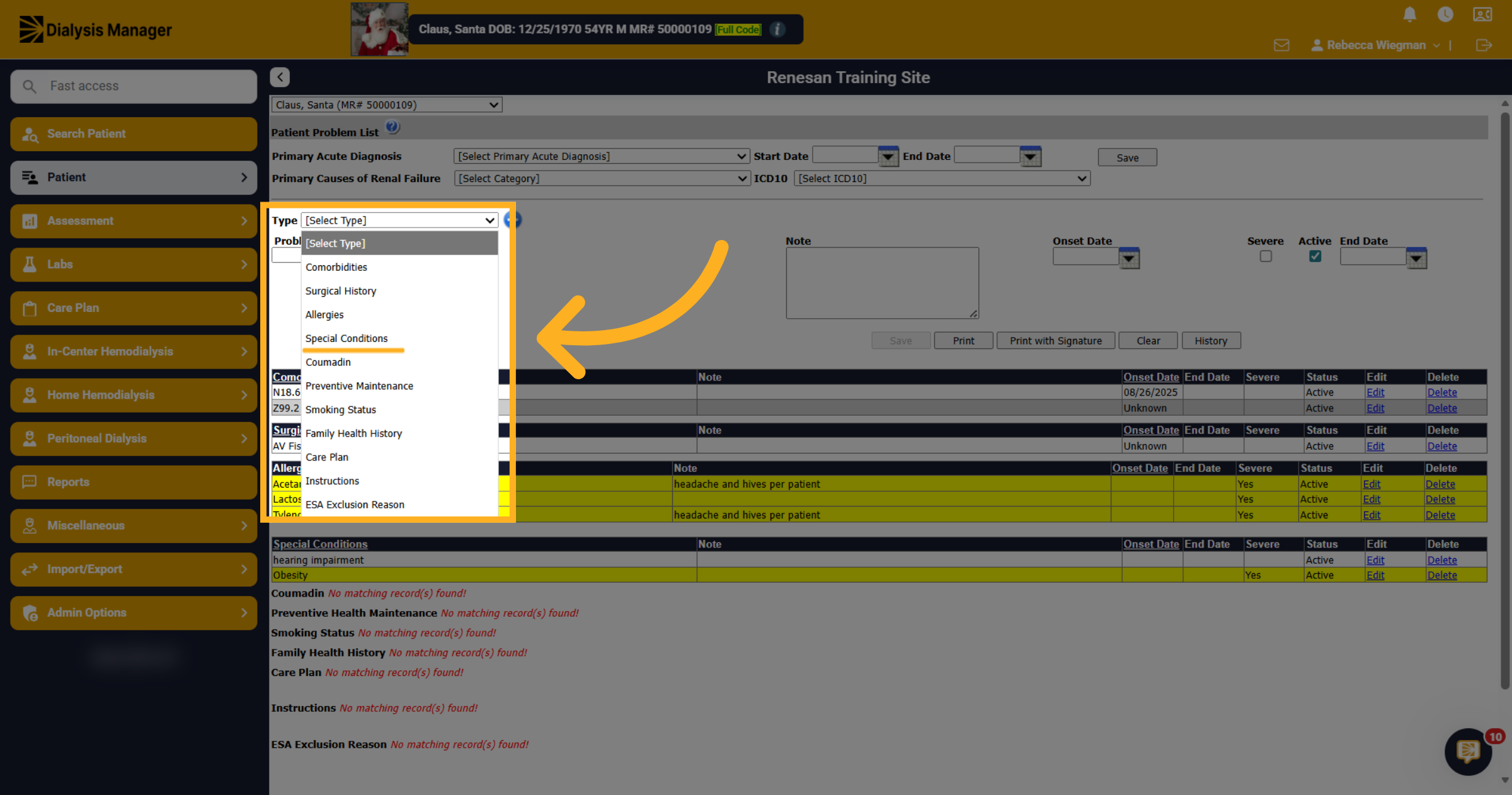This screenshot has height=795, width=1512.
Task: Open Select Category dropdown for renal failure
Action: pos(602,178)
